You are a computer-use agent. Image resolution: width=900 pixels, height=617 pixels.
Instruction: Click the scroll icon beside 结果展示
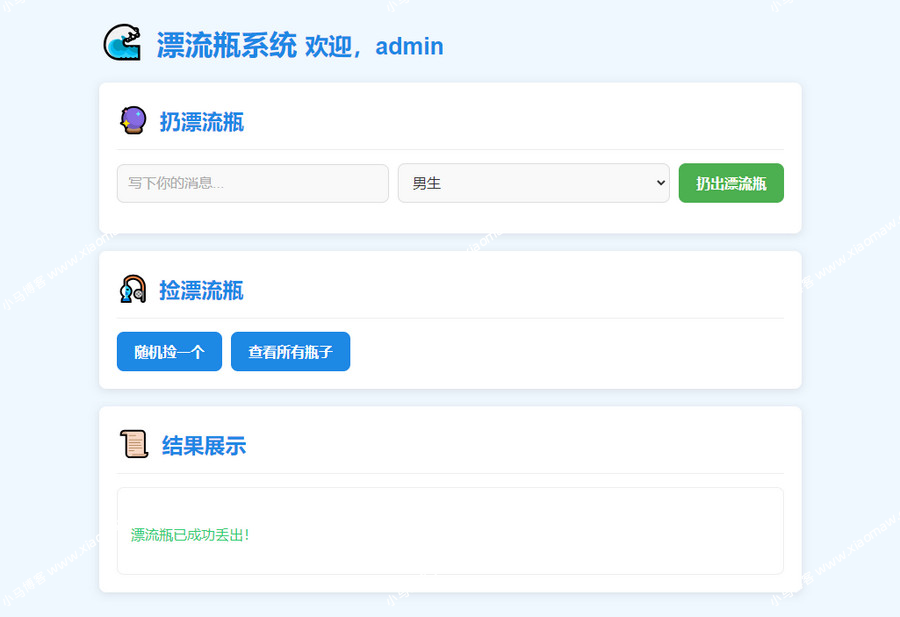134,445
